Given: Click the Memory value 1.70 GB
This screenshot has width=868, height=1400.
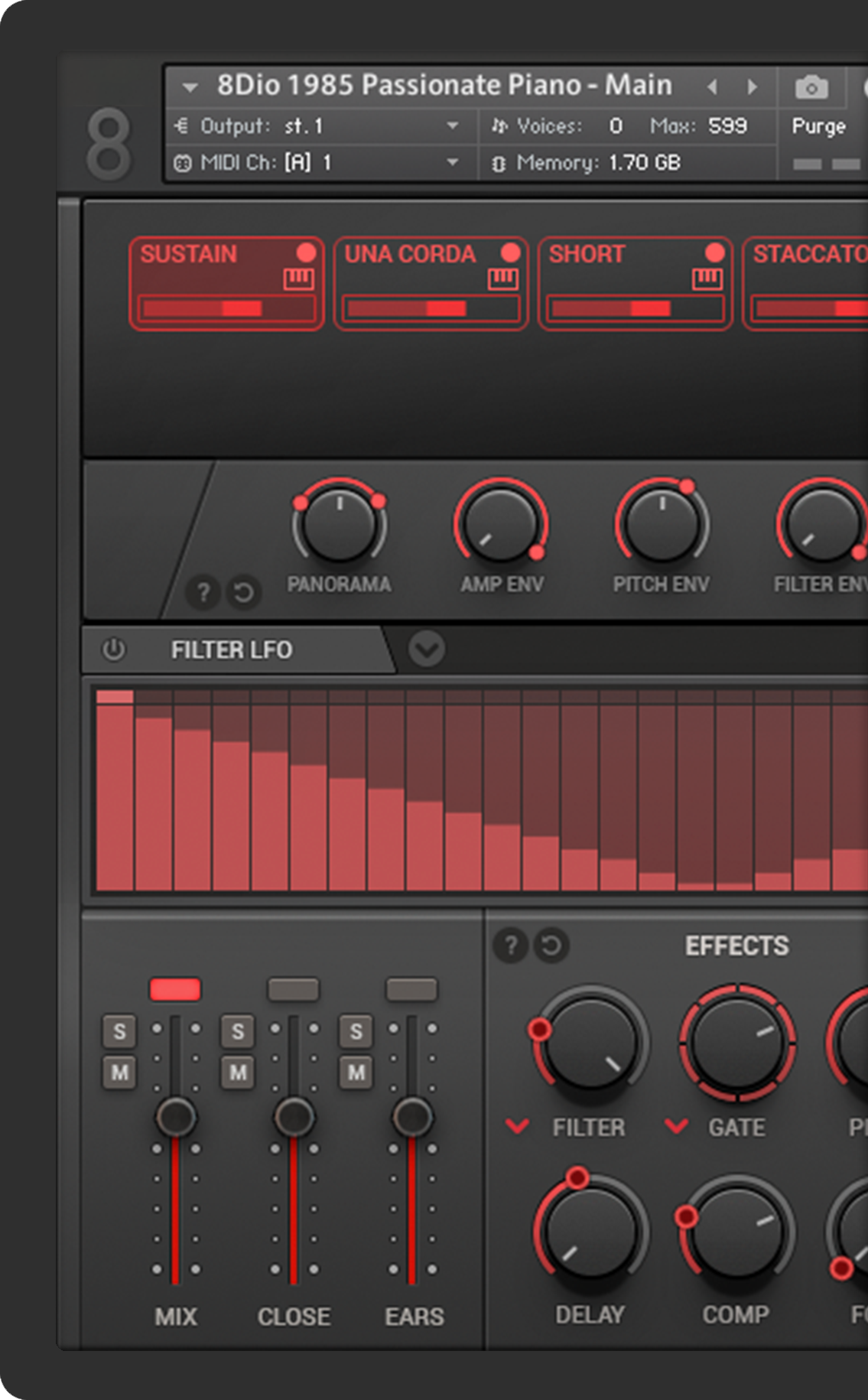Looking at the screenshot, I should point(645,163).
